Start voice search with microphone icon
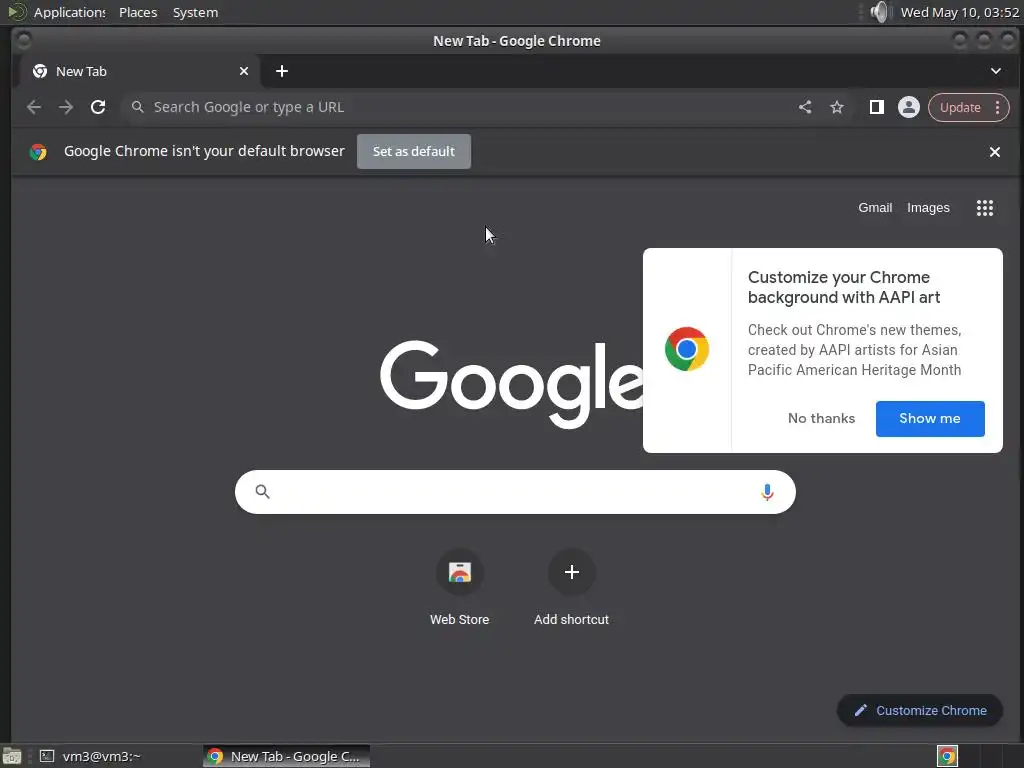This screenshot has width=1024, height=768. pyautogui.click(x=767, y=492)
